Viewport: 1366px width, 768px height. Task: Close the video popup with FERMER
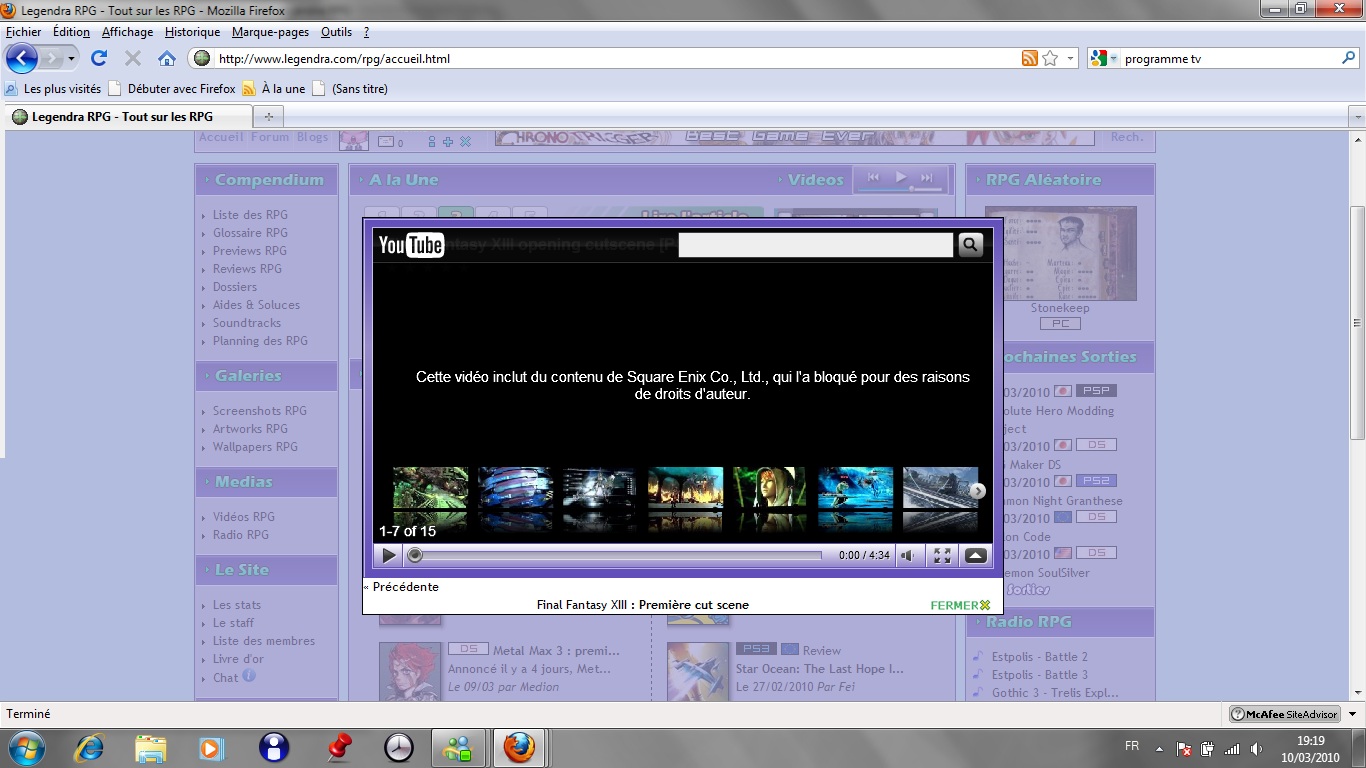tap(960, 605)
